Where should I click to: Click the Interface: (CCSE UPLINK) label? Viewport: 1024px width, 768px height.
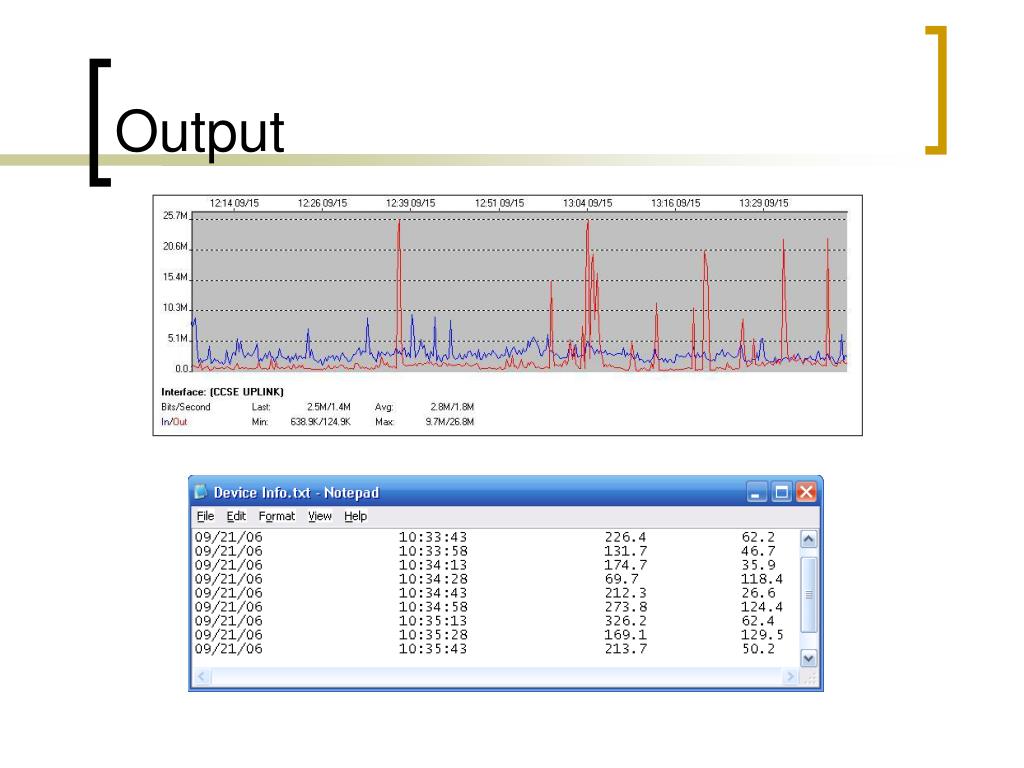tap(222, 392)
